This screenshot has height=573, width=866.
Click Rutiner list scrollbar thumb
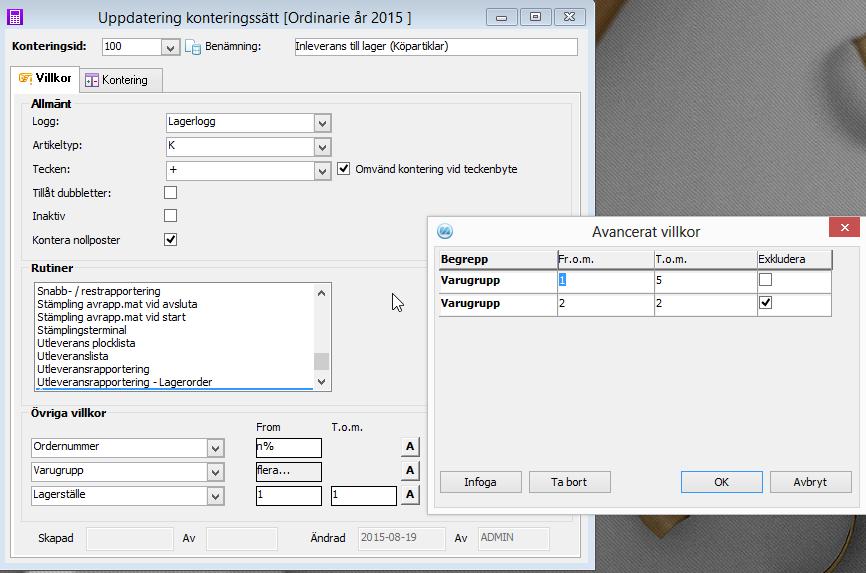[x=321, y=361]
